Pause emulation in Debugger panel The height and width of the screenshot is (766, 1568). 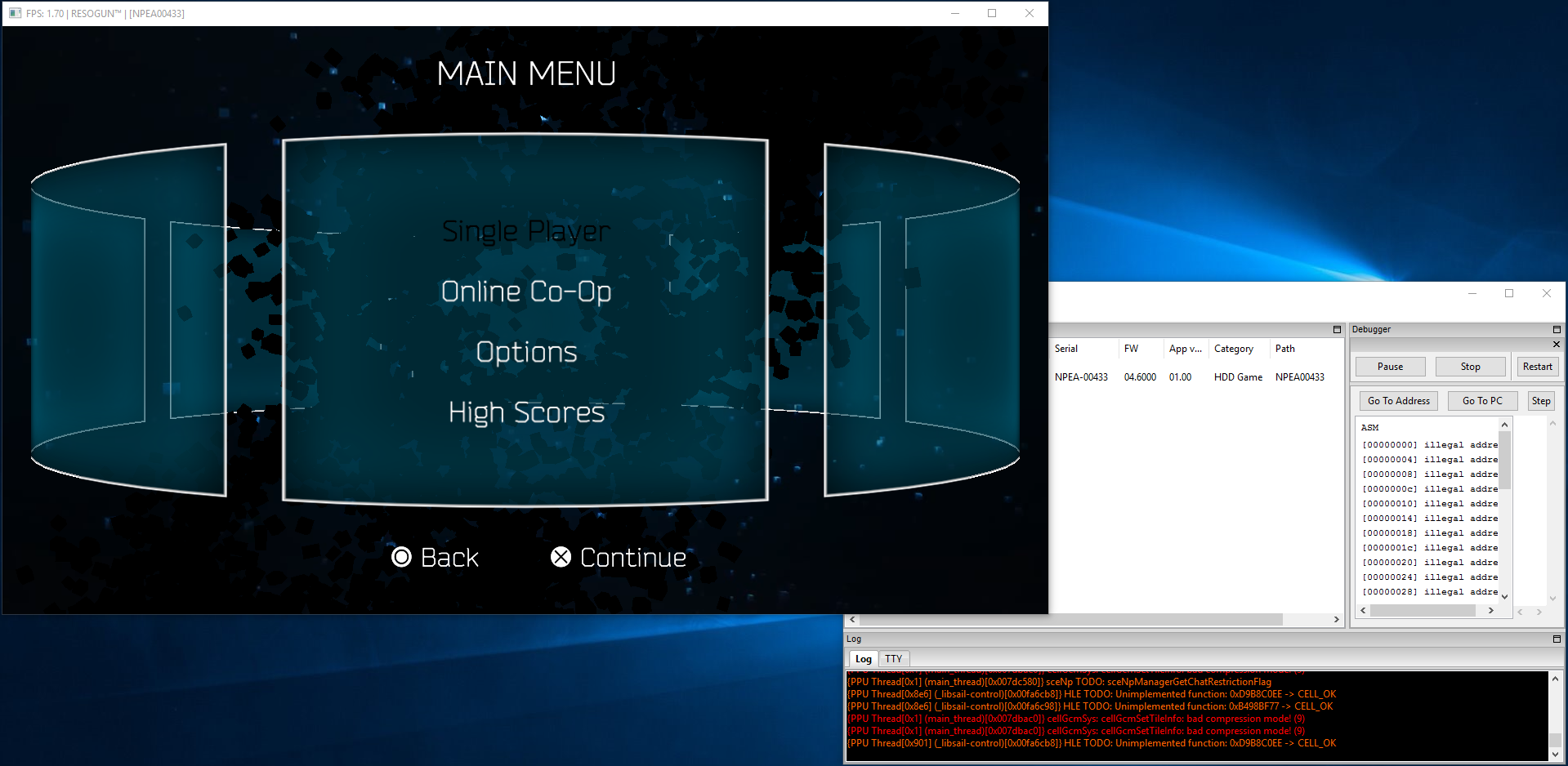1390,367
